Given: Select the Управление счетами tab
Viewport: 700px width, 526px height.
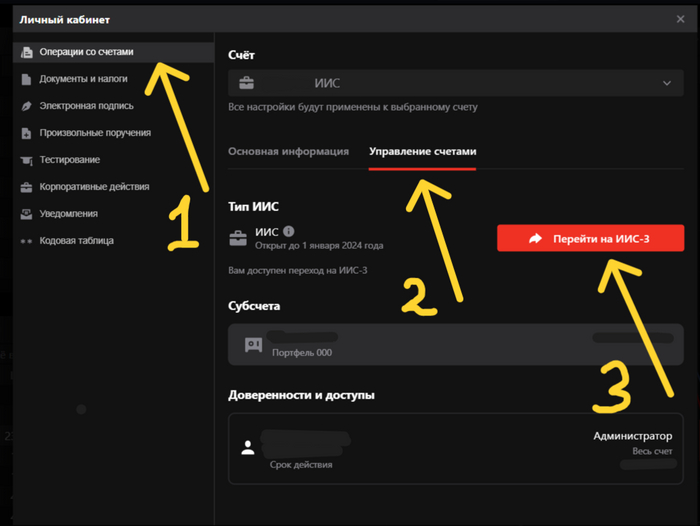Looking at the screenshot, I should [422, 151].
